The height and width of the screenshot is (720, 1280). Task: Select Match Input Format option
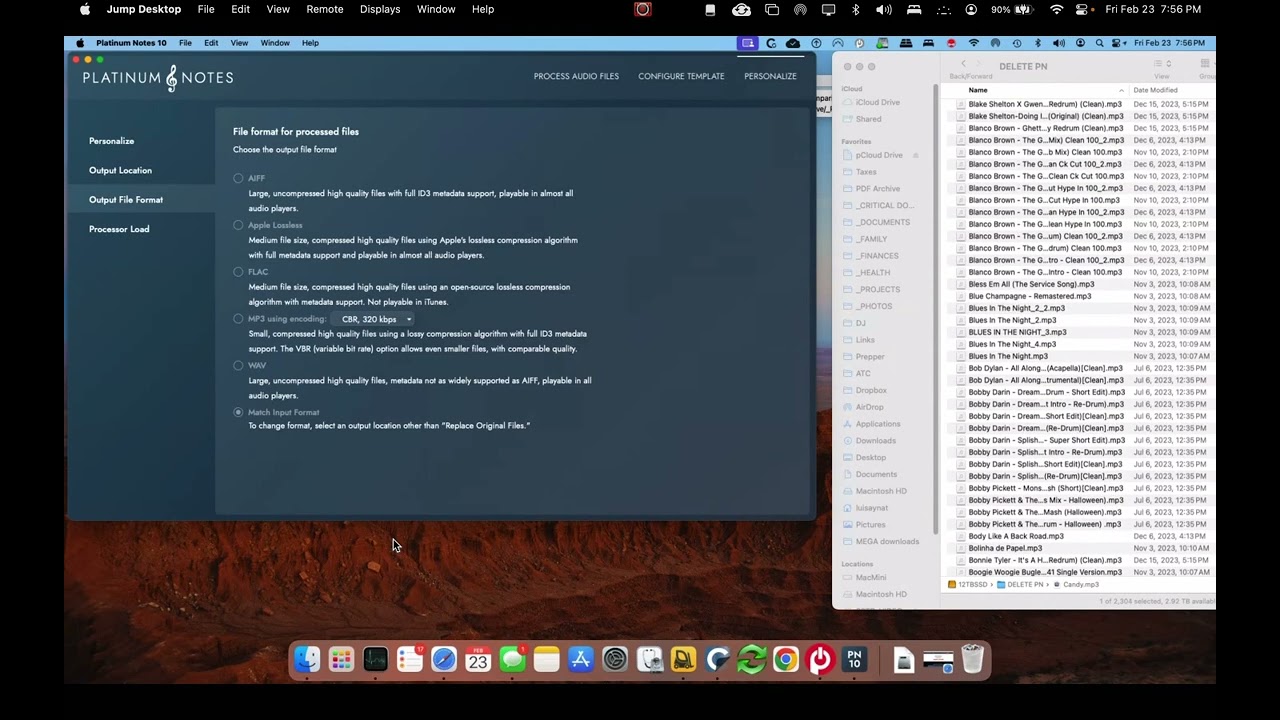tap(238, 412)
